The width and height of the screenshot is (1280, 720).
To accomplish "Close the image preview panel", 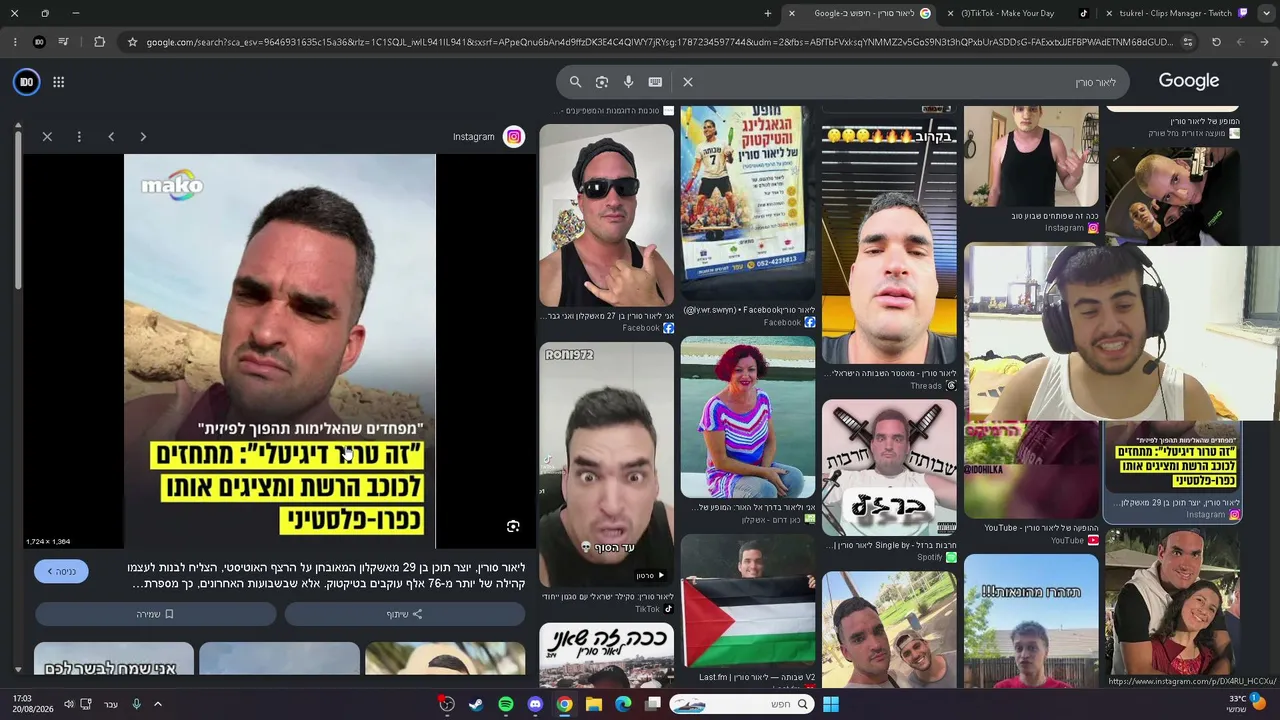I will [47, 137].
